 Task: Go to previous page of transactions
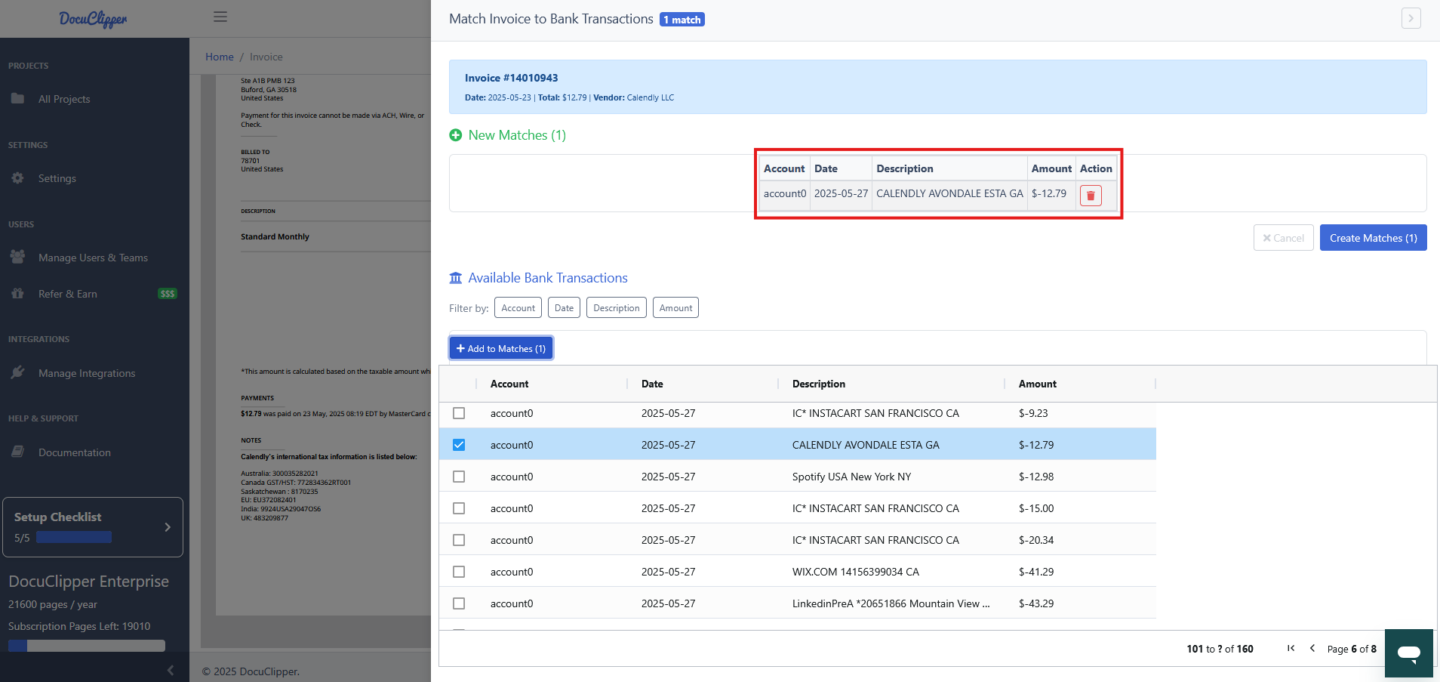(x=1313, y=649)
